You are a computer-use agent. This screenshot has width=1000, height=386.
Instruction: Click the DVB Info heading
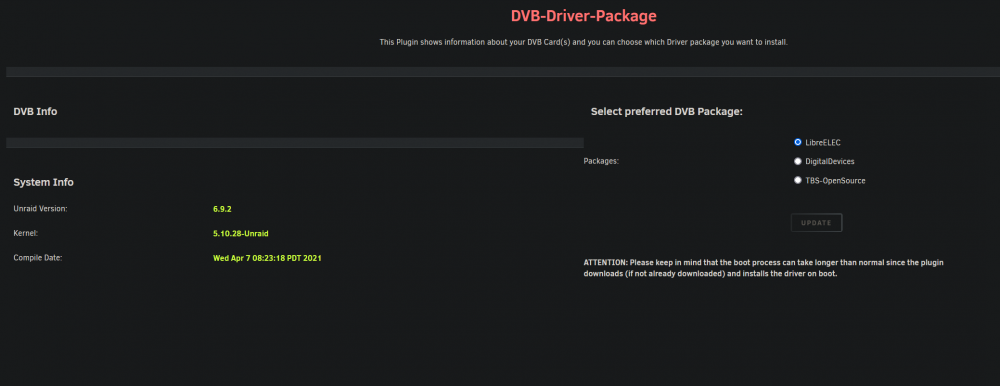click(x=35, y=112)
